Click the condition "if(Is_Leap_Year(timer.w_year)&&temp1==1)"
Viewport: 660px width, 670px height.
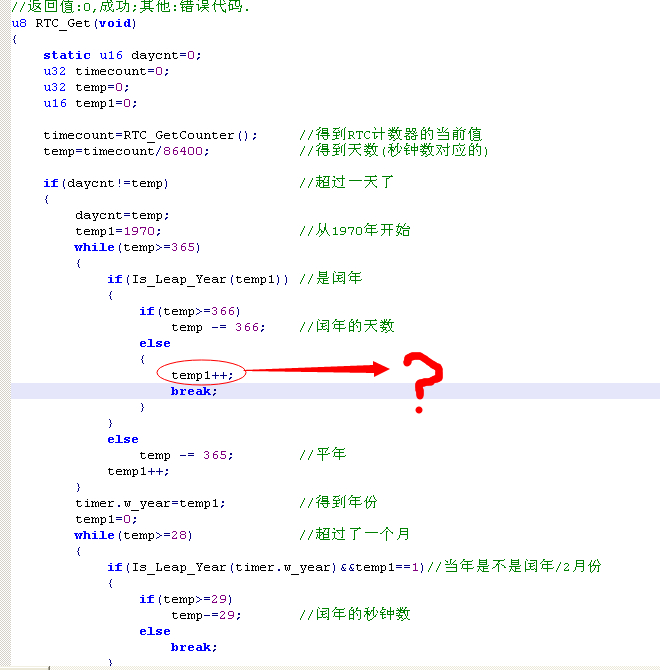266,567
